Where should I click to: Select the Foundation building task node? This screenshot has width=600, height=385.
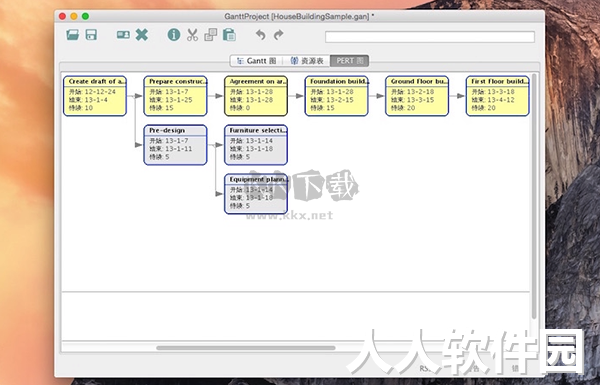pos(336,96)
